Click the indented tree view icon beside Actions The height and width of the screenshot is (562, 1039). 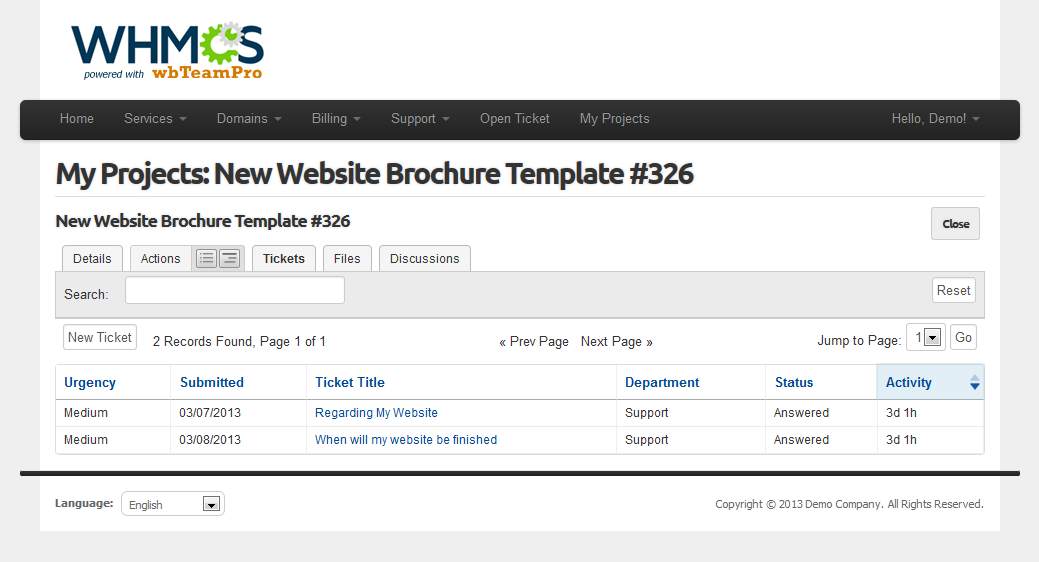click(x=230, y=259)
